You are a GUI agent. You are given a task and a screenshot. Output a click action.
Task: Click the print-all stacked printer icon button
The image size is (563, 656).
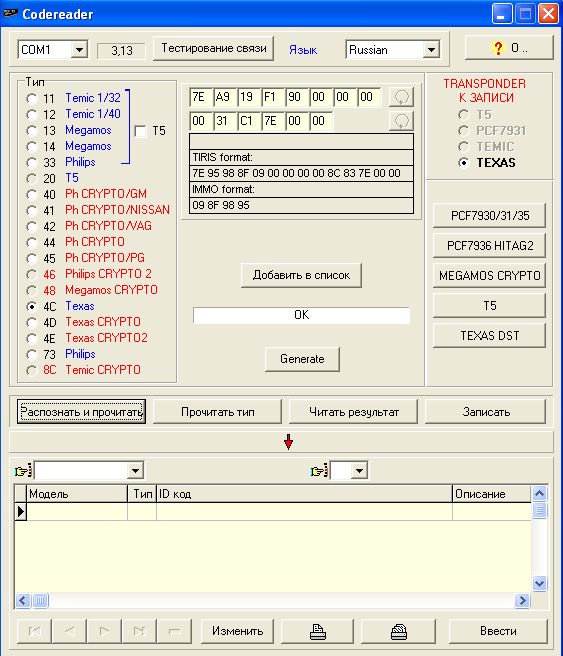pos(398,631)
